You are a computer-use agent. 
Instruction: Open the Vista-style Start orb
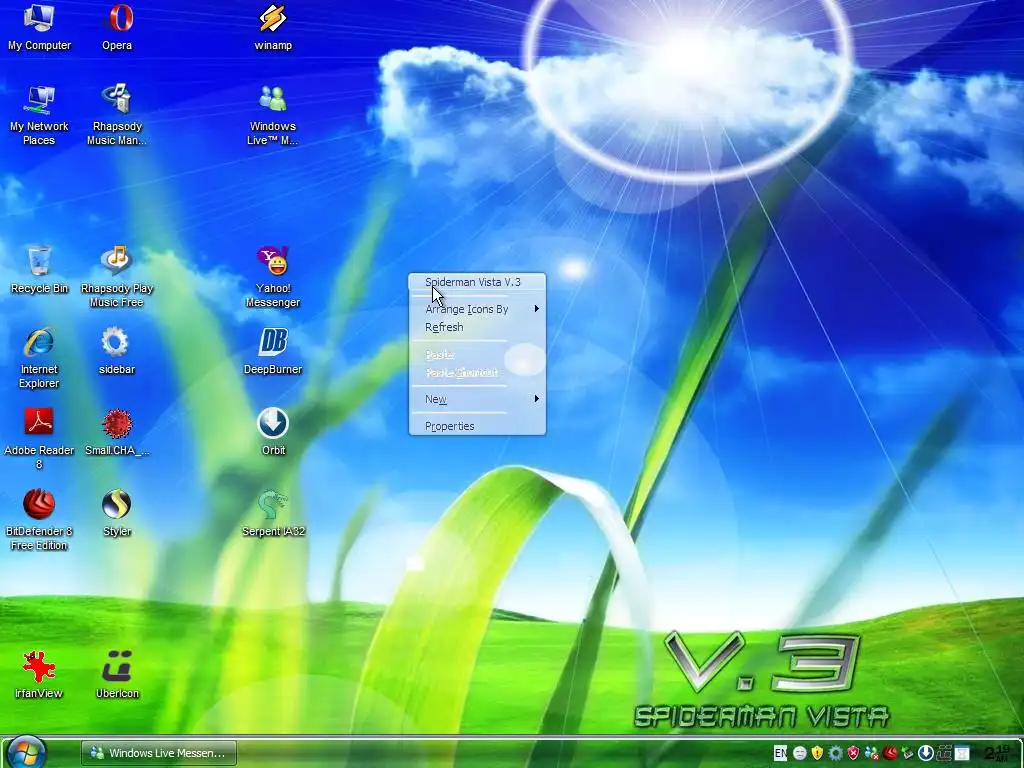[26, 753]
